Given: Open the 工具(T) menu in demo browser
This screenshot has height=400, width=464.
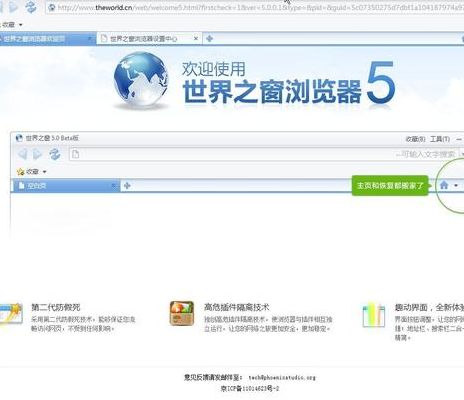Looking at the screenshot, I should [x=440, y=139].
